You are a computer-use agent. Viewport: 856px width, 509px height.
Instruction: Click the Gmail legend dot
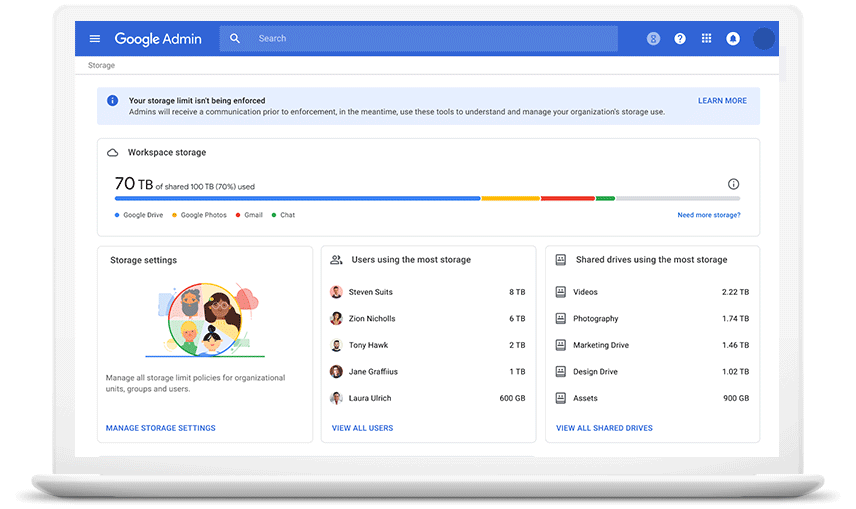pyautogui.click(x=238, y=215)
